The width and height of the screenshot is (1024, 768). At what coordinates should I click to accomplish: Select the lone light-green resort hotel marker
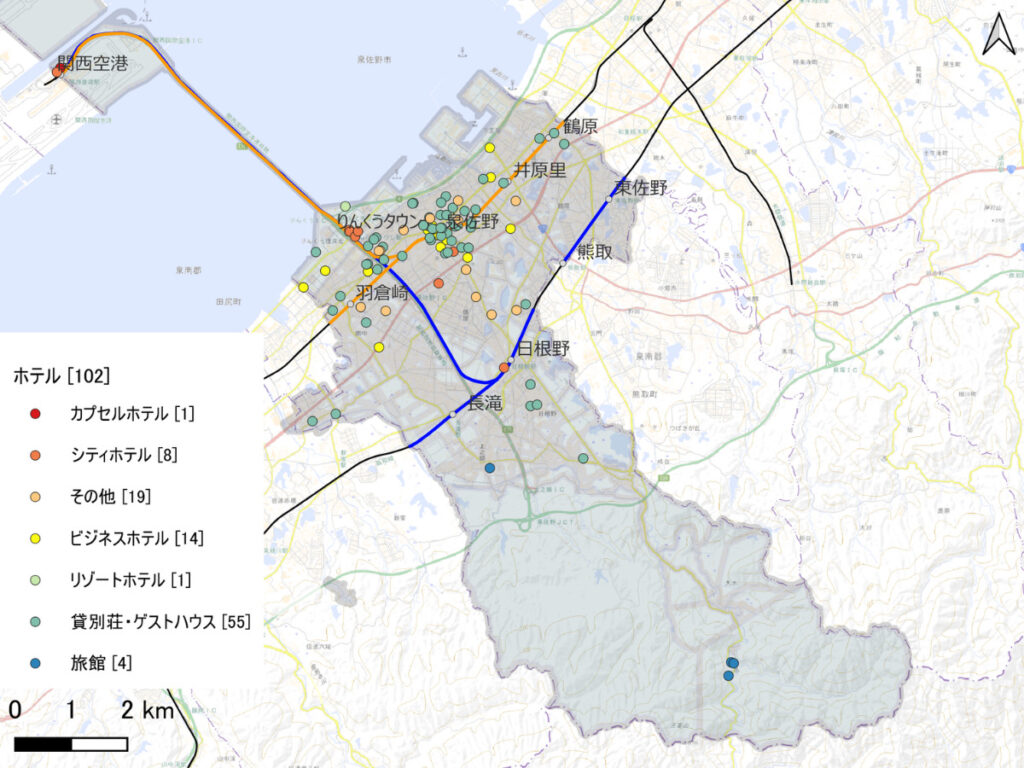[x=345, y=206]
